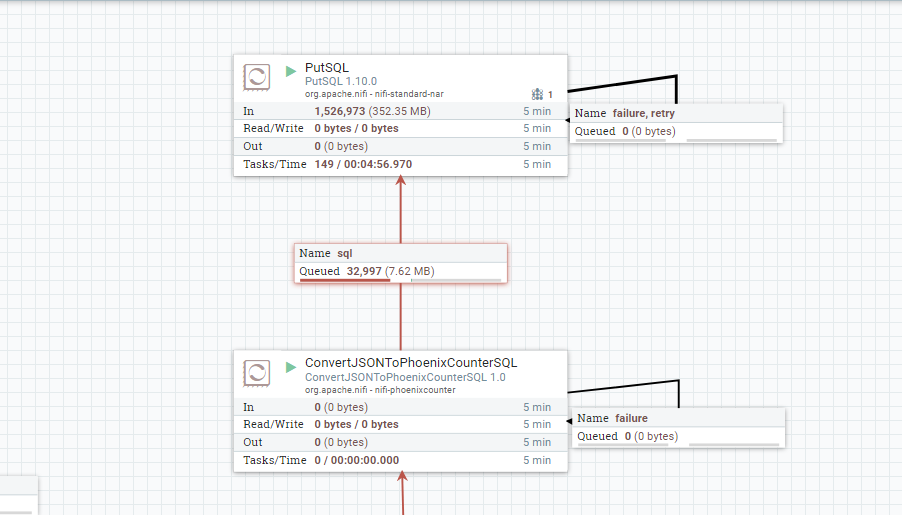
Task: Click the Tasks/Time row of PutSQL
Action: (400, 164)
